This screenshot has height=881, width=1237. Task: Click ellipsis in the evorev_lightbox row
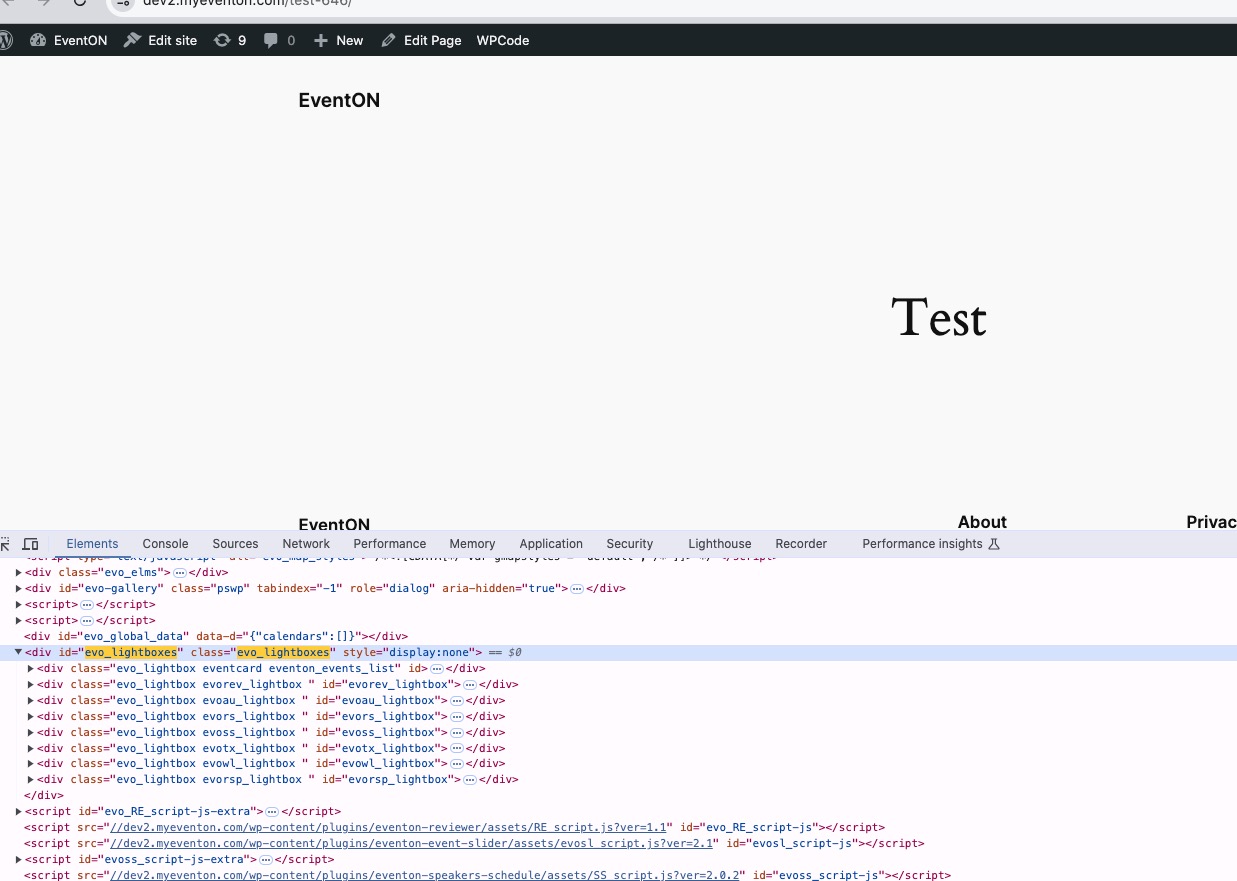click(x=469, y=684)
